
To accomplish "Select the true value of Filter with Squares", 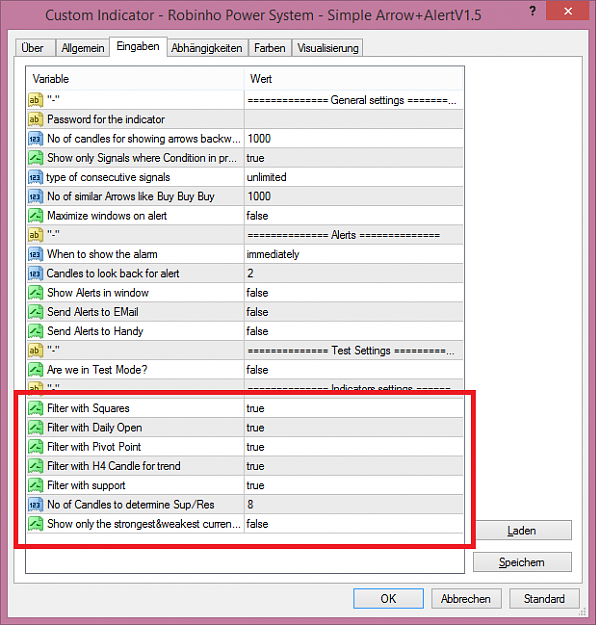I will (x=354, y=408).
